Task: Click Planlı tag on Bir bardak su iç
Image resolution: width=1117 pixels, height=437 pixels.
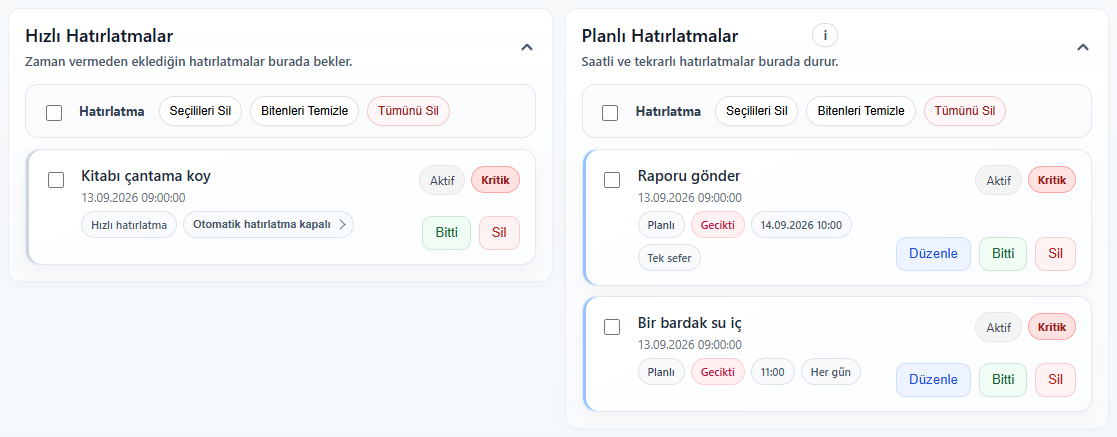Action: [661, 371]
